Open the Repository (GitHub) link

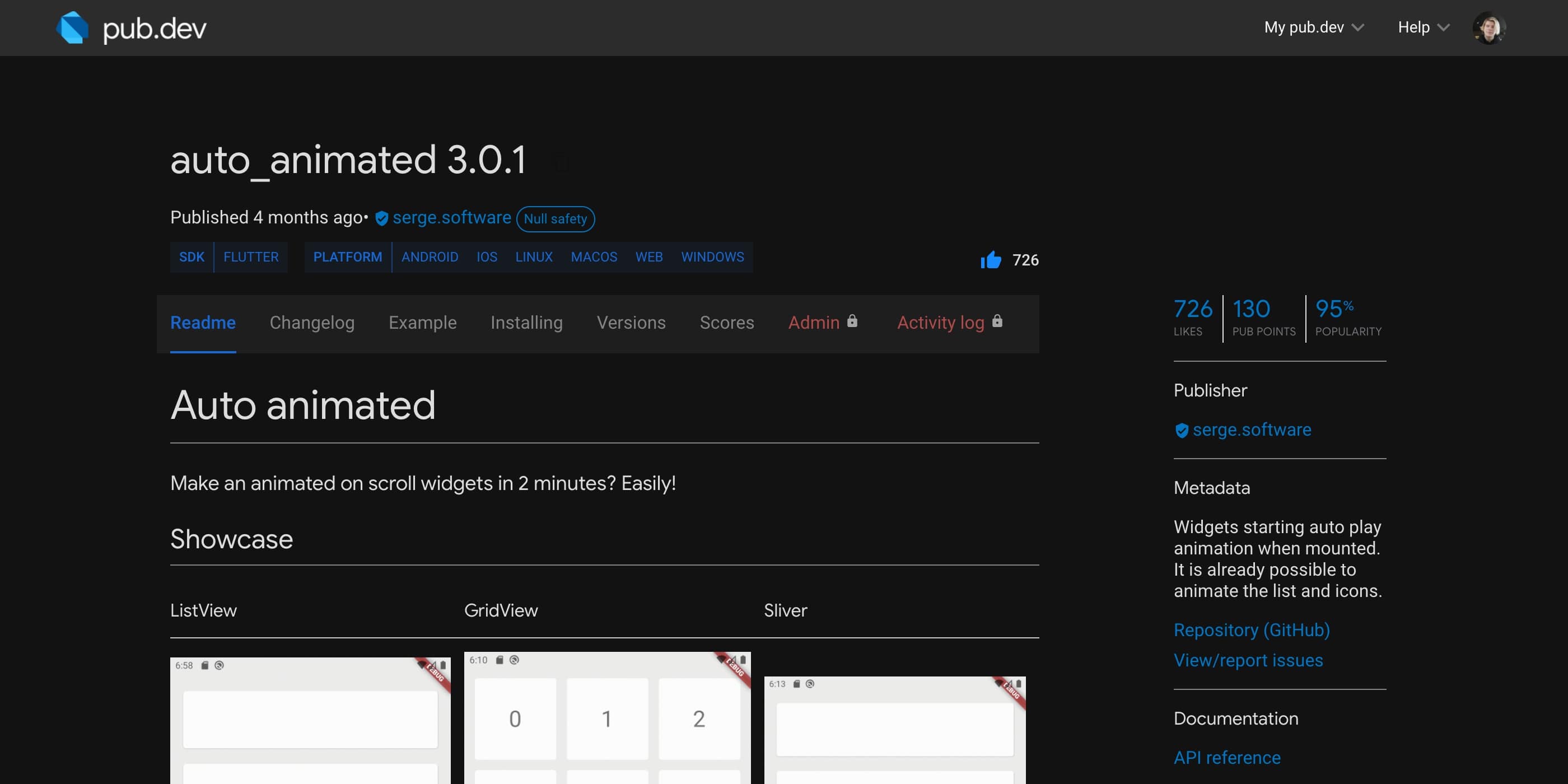pos(1252,630)
